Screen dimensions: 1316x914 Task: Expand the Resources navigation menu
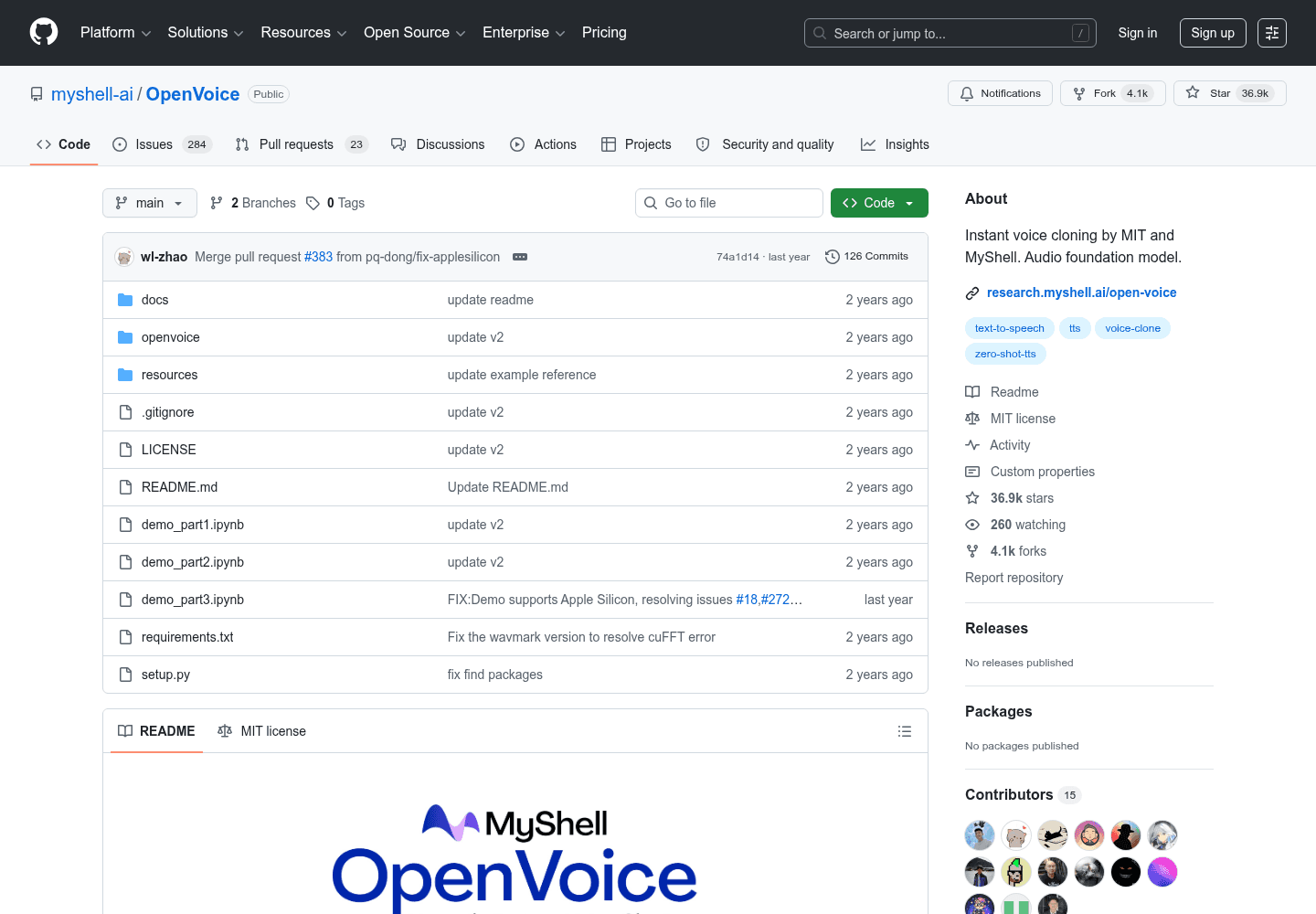[303, 33]
